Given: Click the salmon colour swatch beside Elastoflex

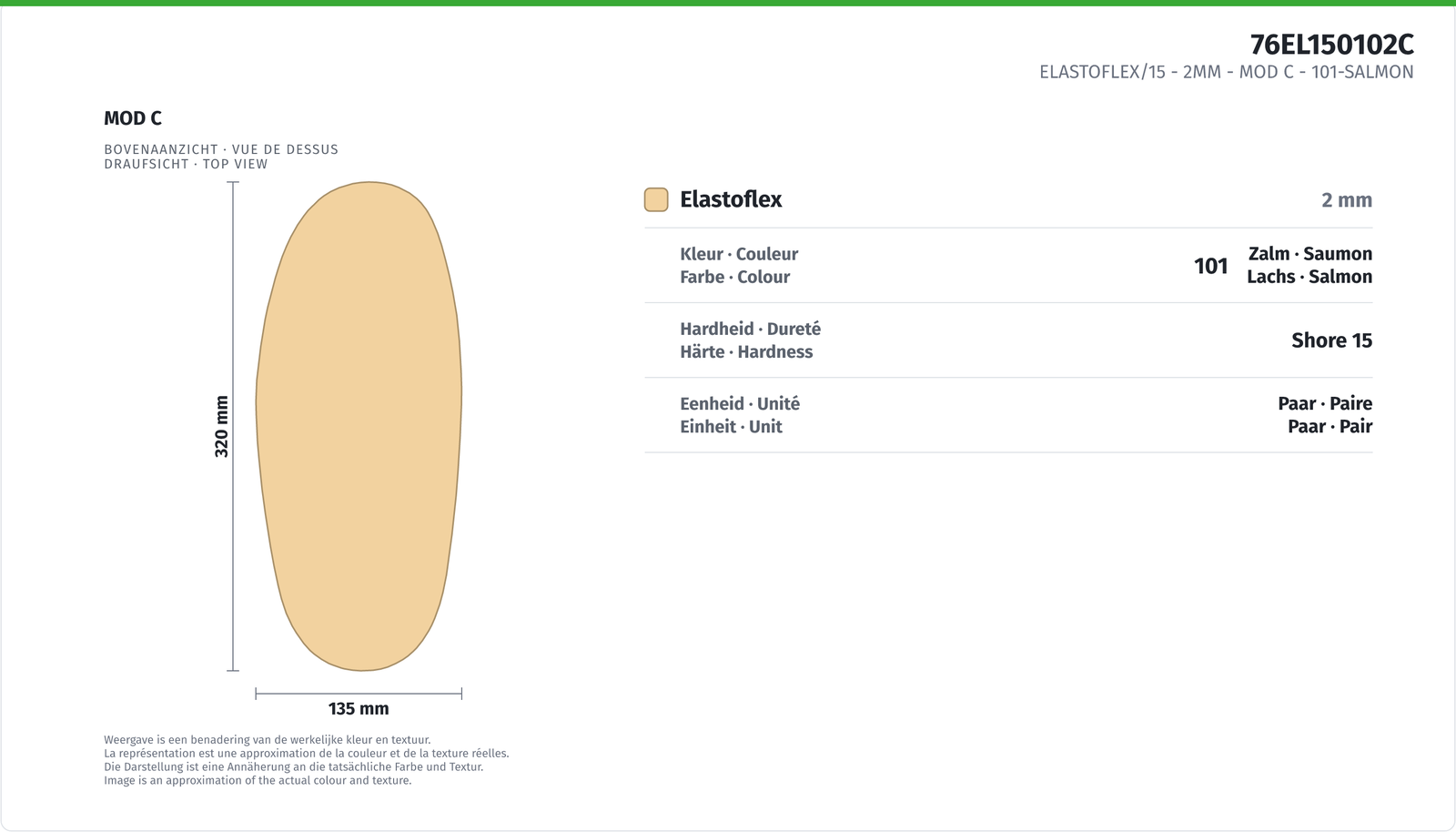Looking at the screenshot, I should tap(656, 199).
